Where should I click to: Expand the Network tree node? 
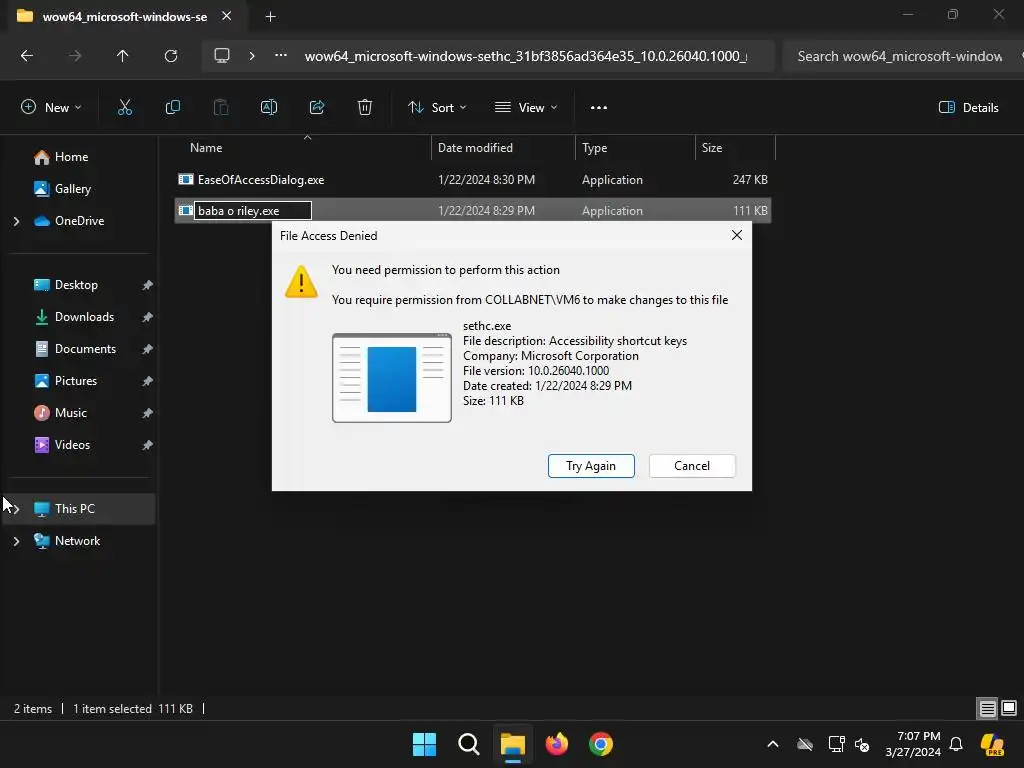coord(16,541)
